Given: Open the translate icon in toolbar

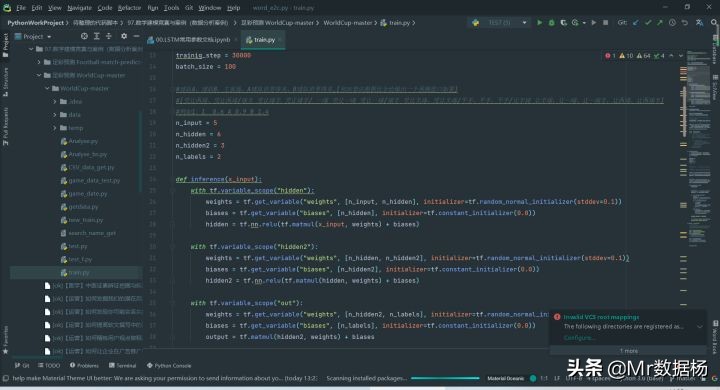Looking at the screenshot, I should coord(699,23).
